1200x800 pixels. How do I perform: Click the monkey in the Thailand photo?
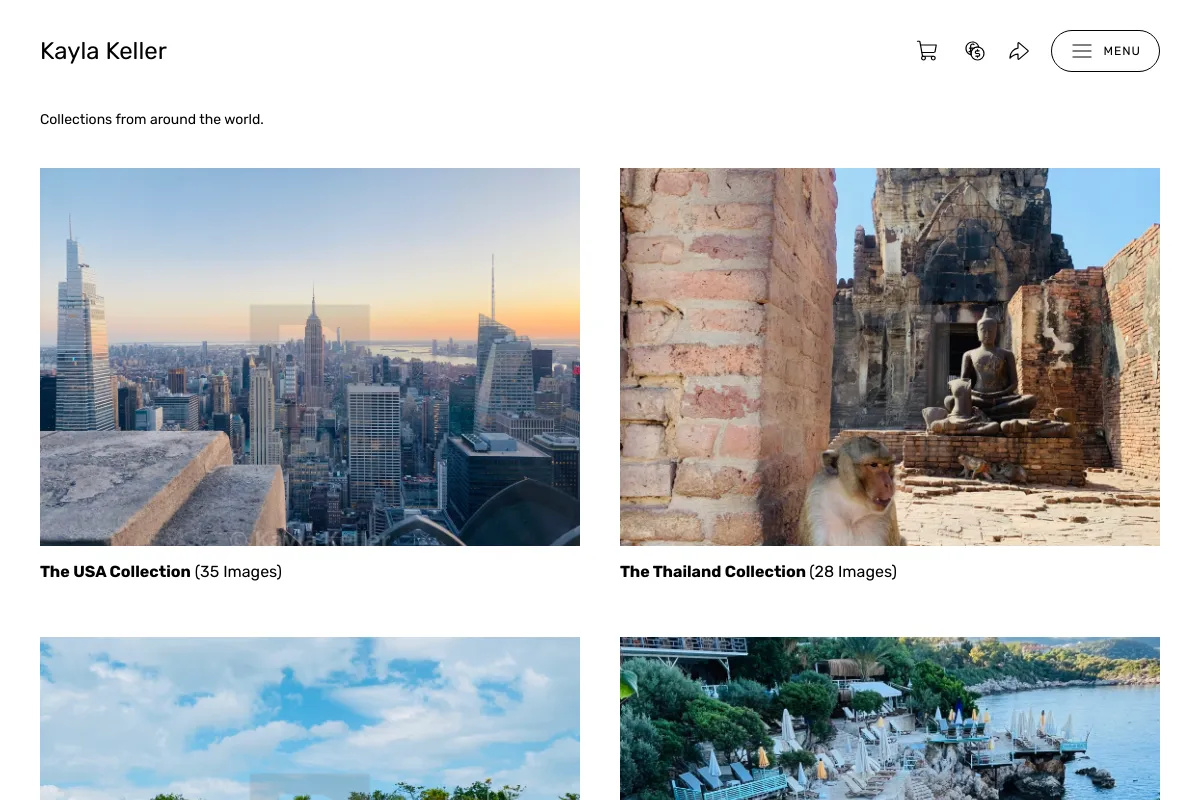[853, 490]
